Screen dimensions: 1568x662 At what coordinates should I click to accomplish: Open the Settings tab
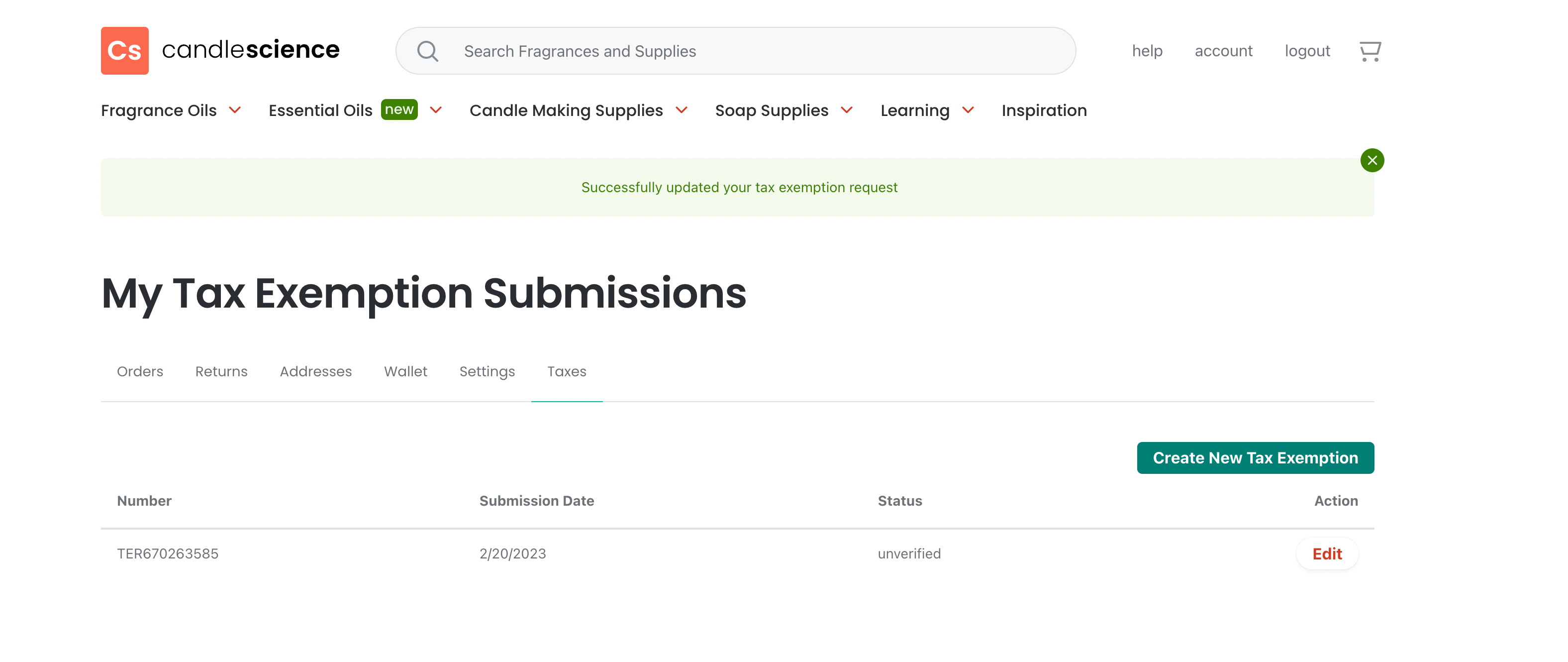[x=487, y=371]
